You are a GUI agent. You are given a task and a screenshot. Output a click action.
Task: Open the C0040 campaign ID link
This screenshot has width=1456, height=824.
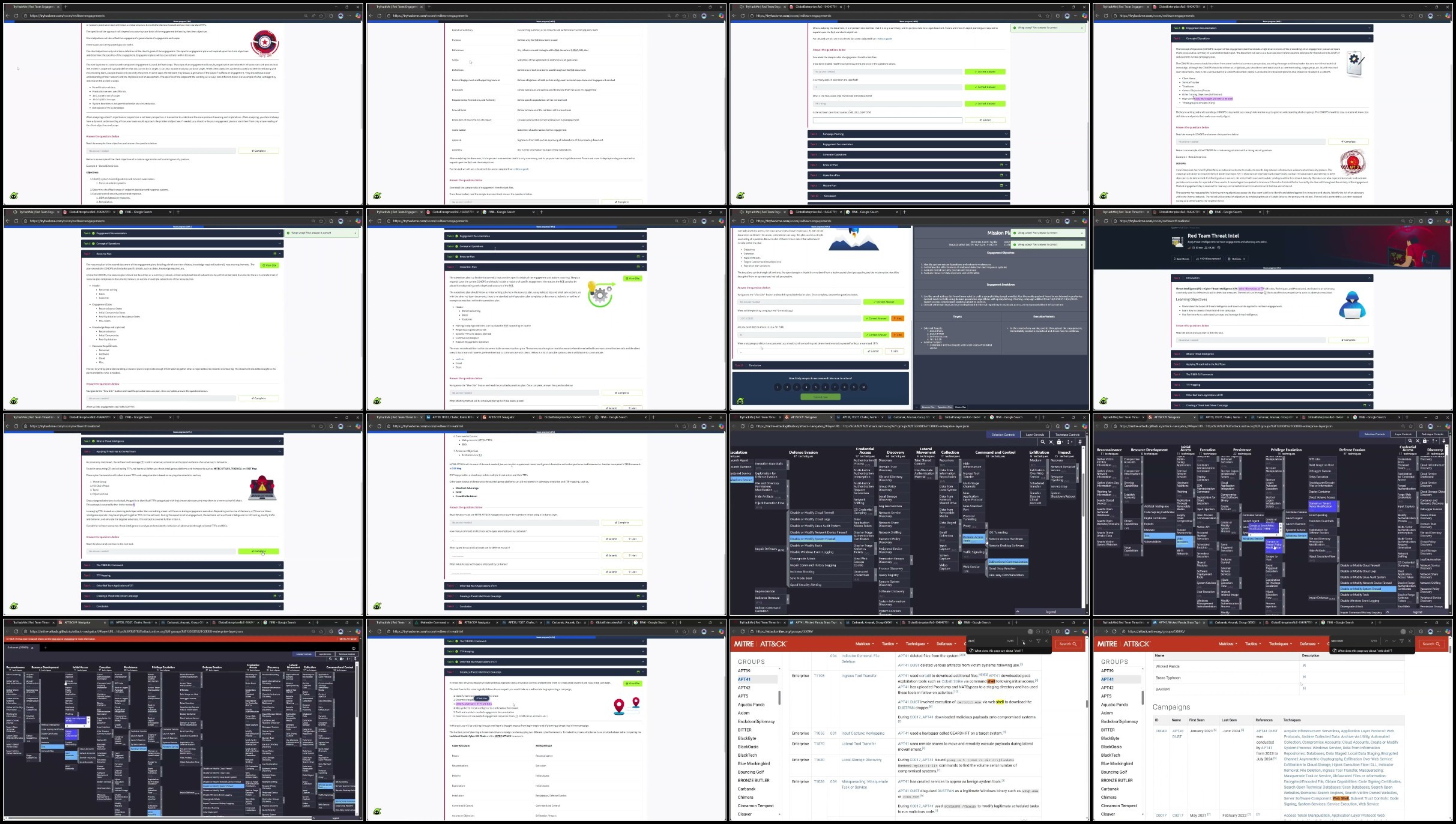click(x=1161, y=730)
